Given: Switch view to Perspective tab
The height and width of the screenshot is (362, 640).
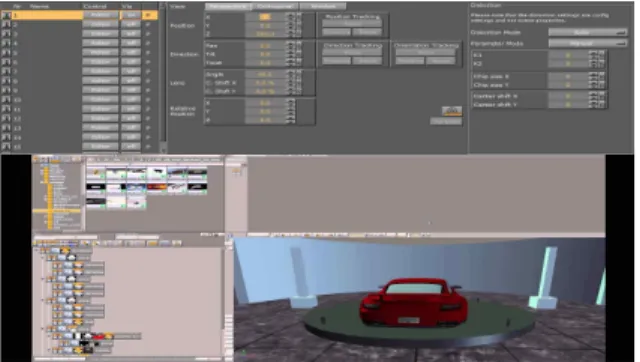Looking at the screenshot, I should [x=228, y=7].
